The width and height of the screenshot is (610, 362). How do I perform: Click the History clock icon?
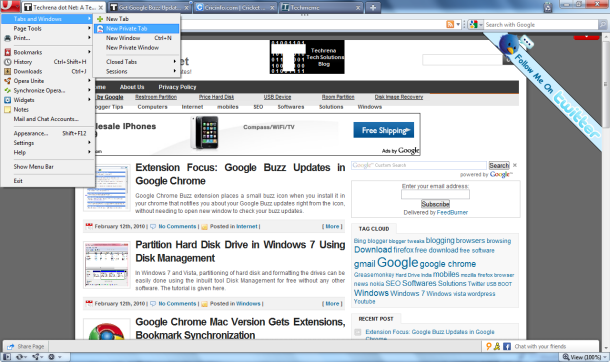coord(7,62)
